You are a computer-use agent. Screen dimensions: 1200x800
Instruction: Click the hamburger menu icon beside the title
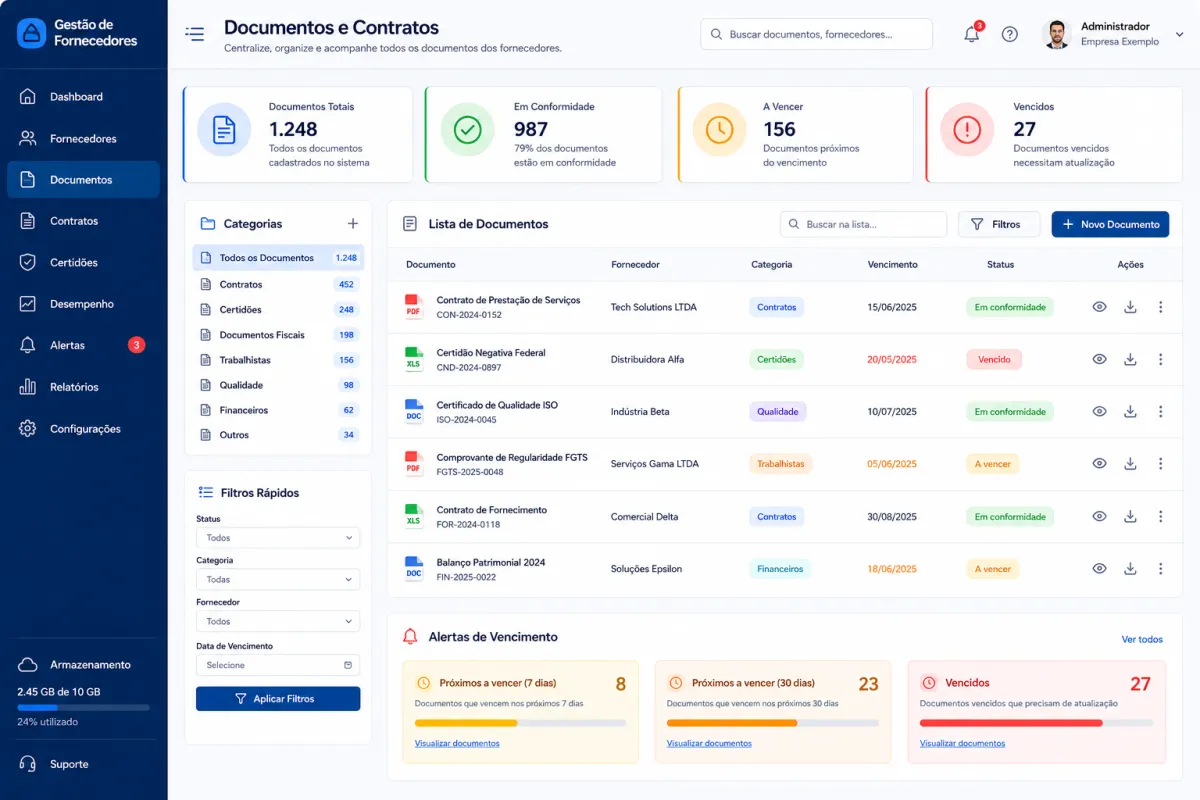tap(195, 34)
